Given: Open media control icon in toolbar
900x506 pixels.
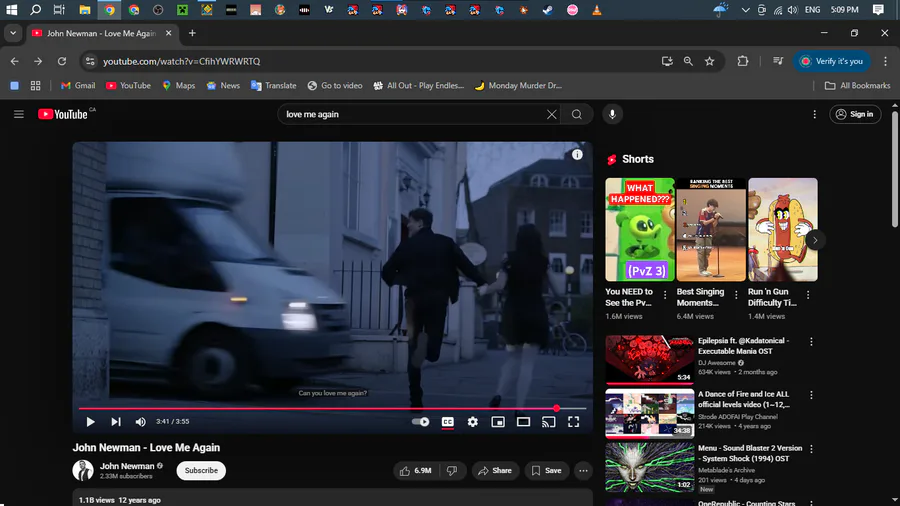Looking at the screenshot, I should pos(778,61).
